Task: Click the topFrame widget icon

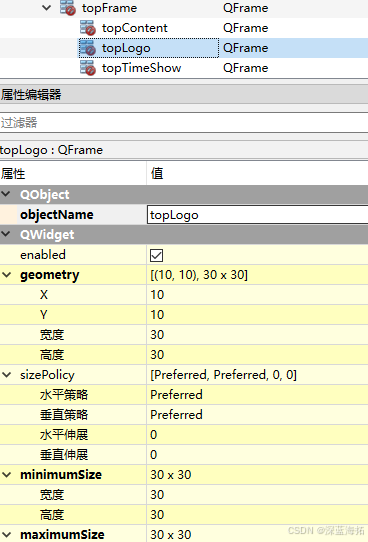Action: pos(67,8)
